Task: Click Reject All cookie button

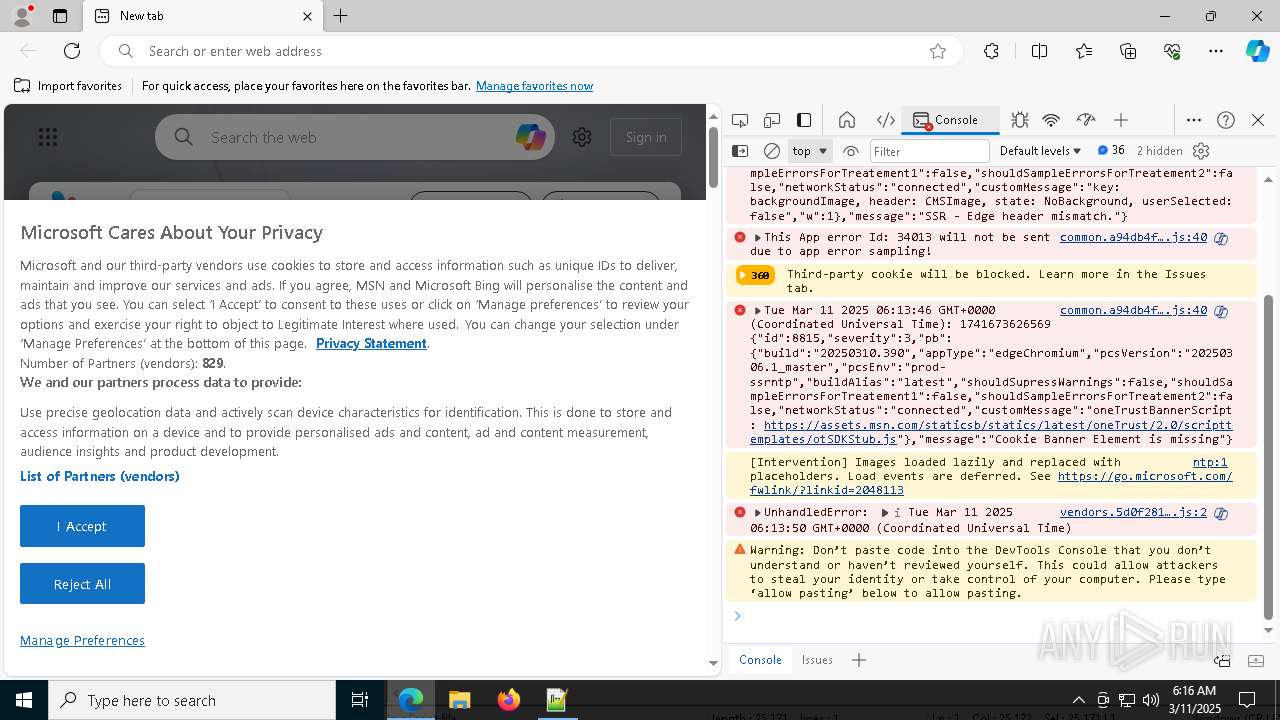Action: 82,584
